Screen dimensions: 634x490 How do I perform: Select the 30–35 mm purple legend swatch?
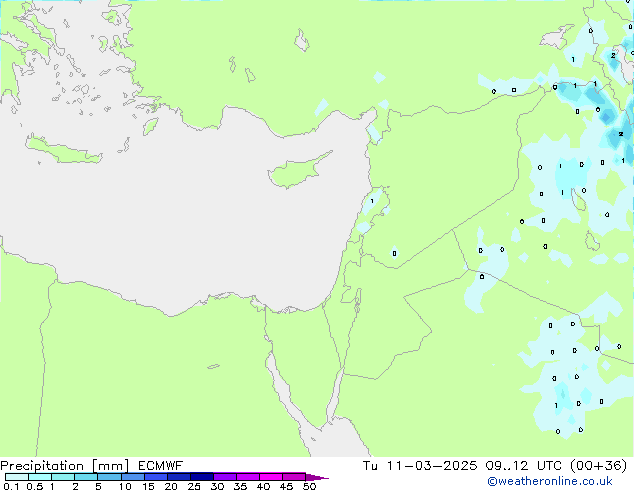[225, 477]
